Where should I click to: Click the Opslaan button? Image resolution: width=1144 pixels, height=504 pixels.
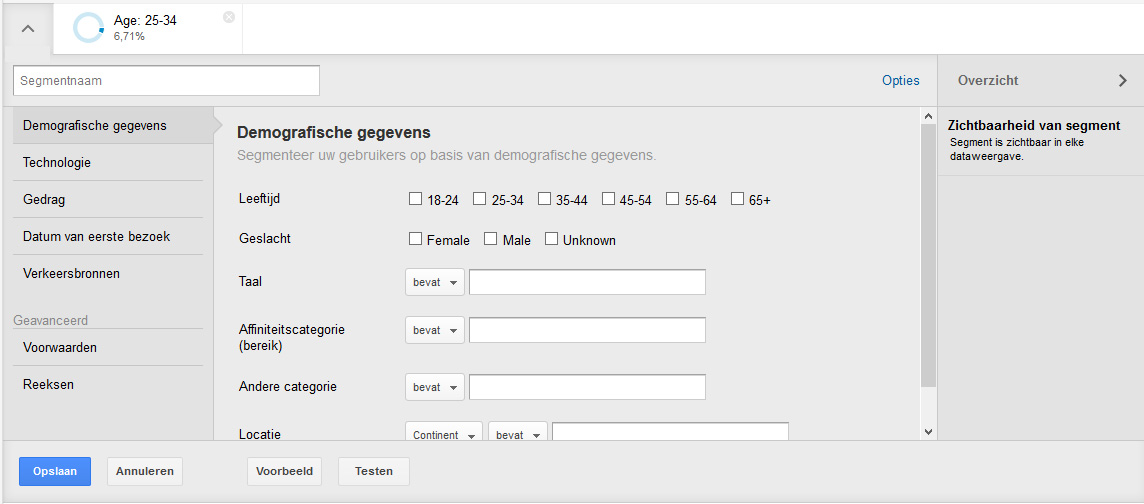(55, 471)
